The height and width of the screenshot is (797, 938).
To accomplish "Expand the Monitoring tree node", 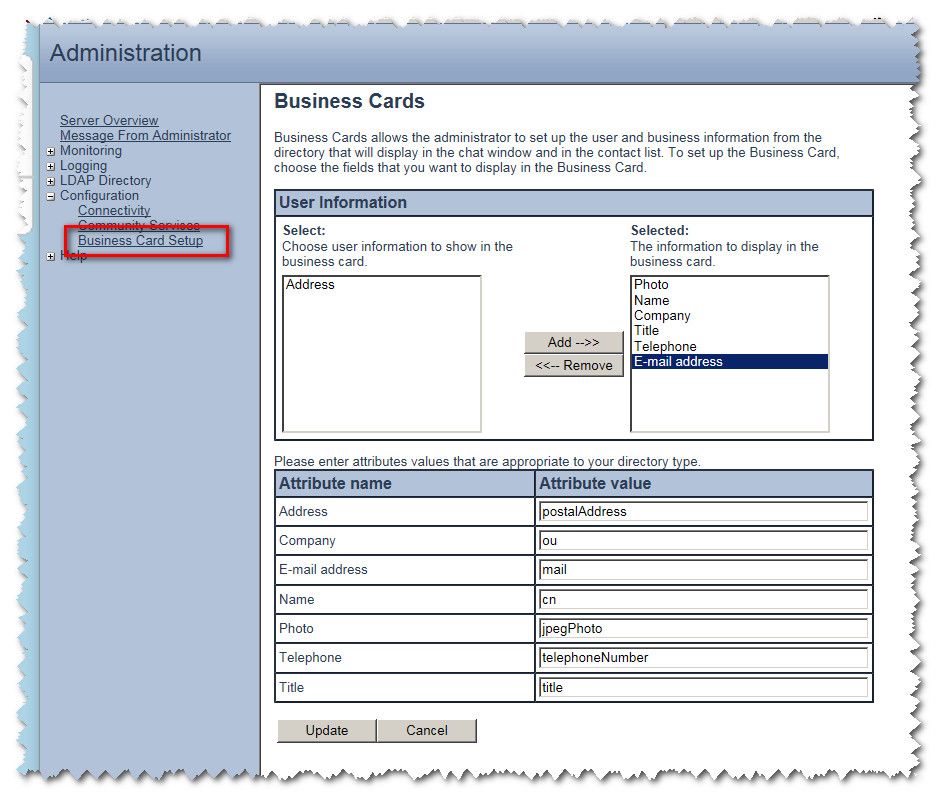I will tap(51, 151).
